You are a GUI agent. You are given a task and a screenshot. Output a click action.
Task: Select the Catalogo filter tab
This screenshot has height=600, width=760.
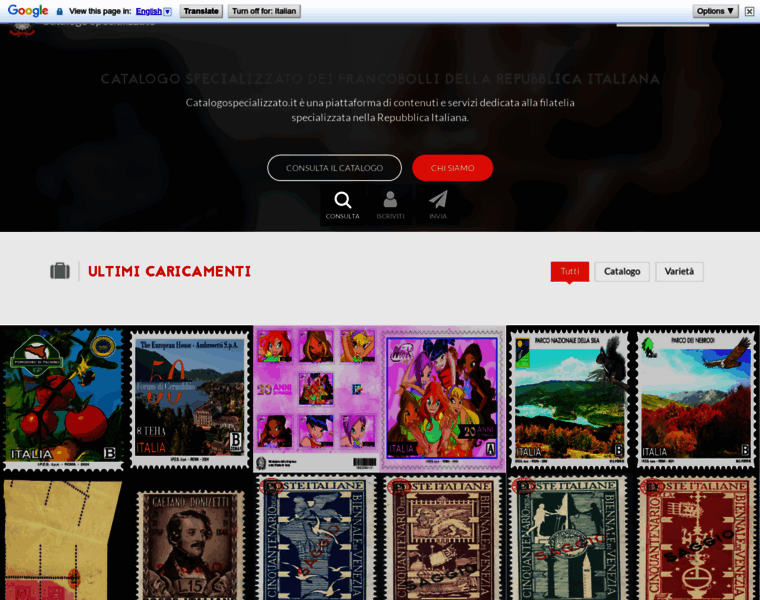[x=622, y=271]
